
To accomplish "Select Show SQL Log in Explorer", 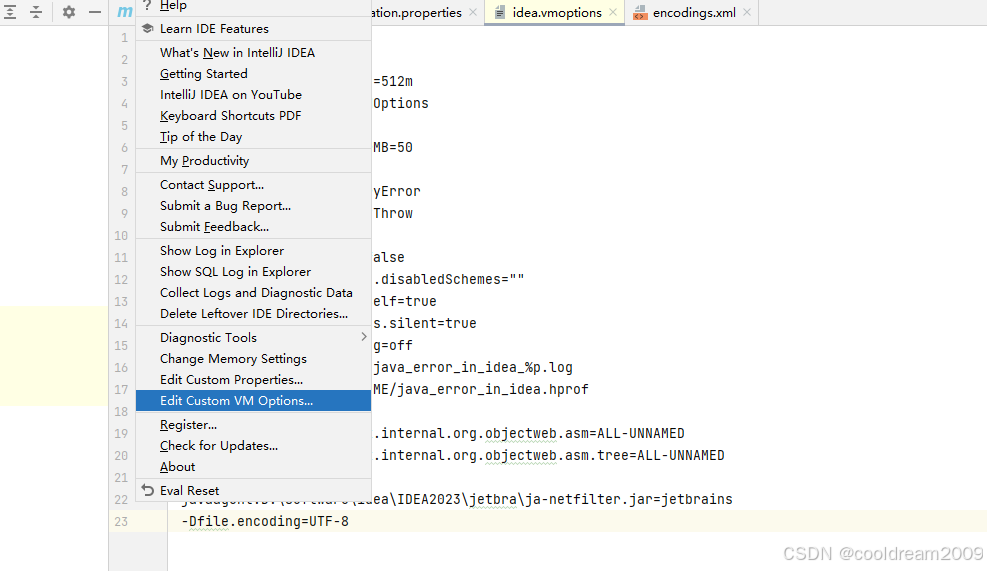I will tap(253, 271).
